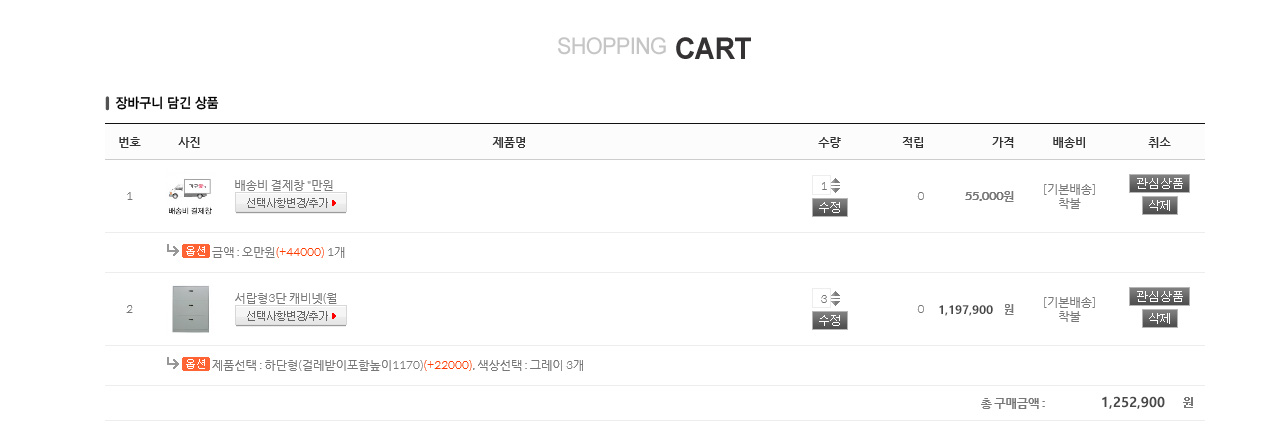Open 선택사항변경/추가 for the shipping fee item
Viewport: 1278px width, 431px height.
click(290, 203)
